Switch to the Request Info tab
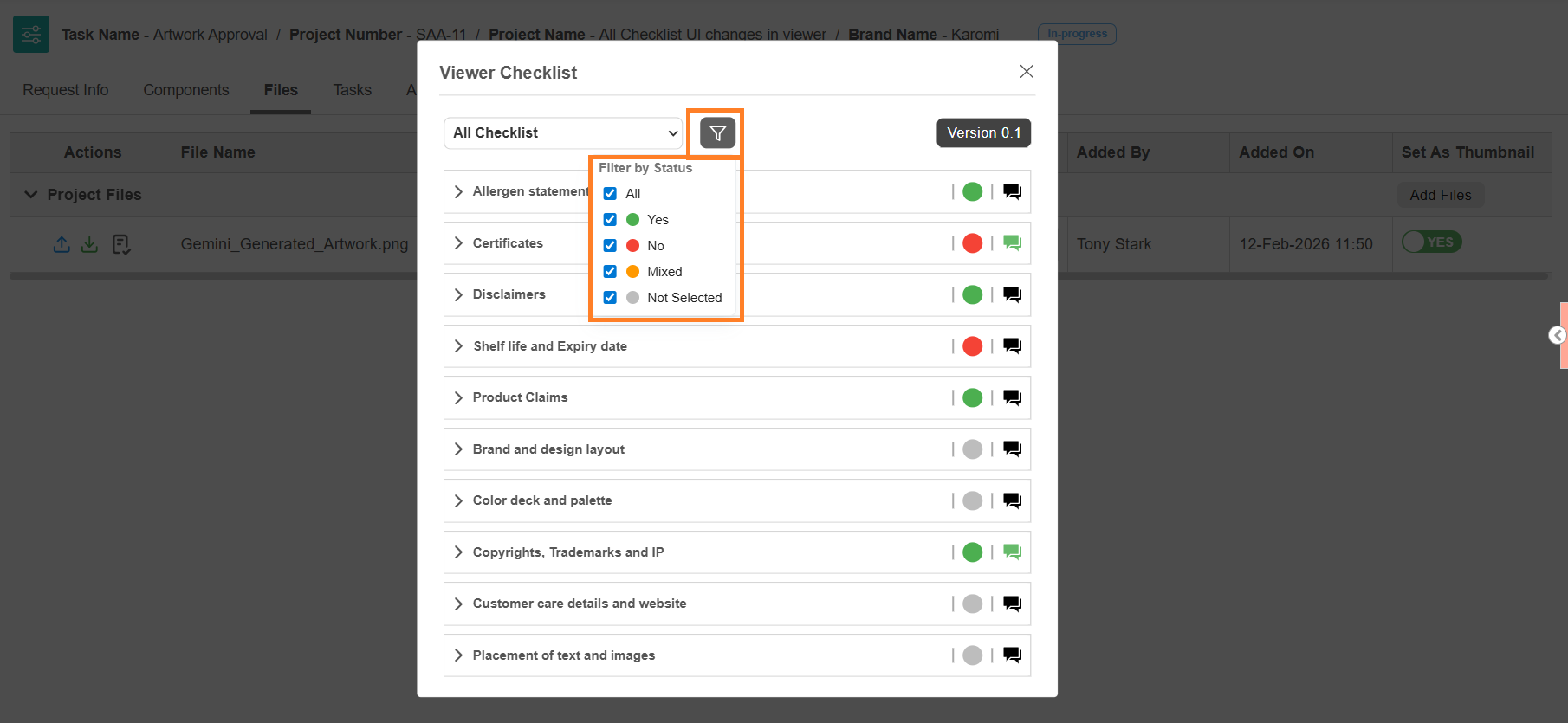1568x723 pixels. [x=66, y=90]
